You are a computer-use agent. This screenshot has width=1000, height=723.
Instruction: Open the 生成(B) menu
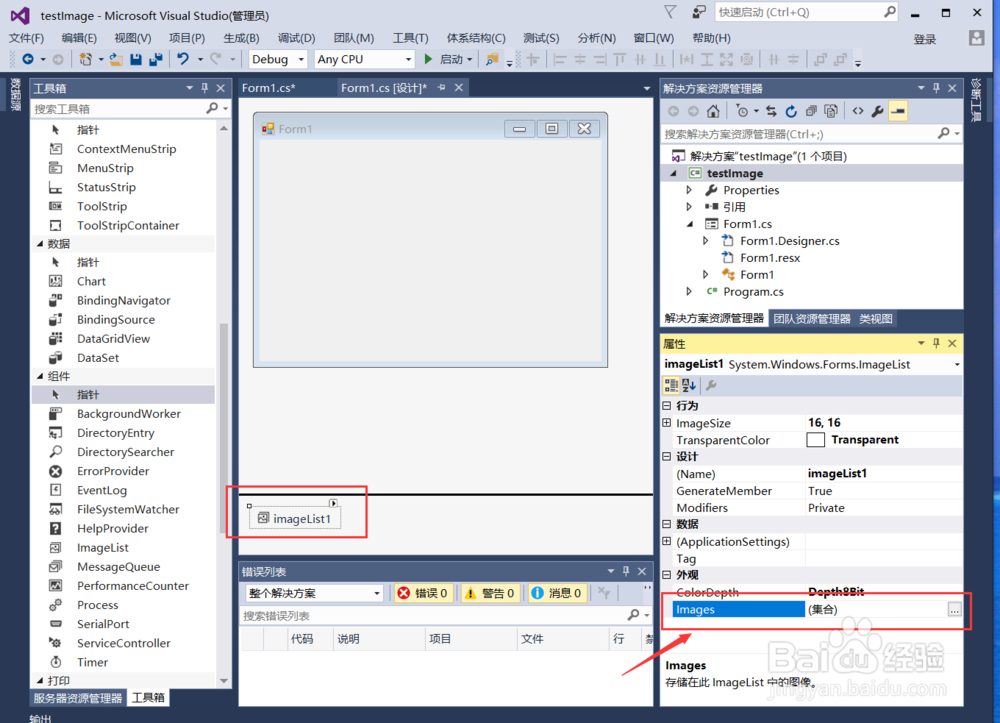click(242, 38)
